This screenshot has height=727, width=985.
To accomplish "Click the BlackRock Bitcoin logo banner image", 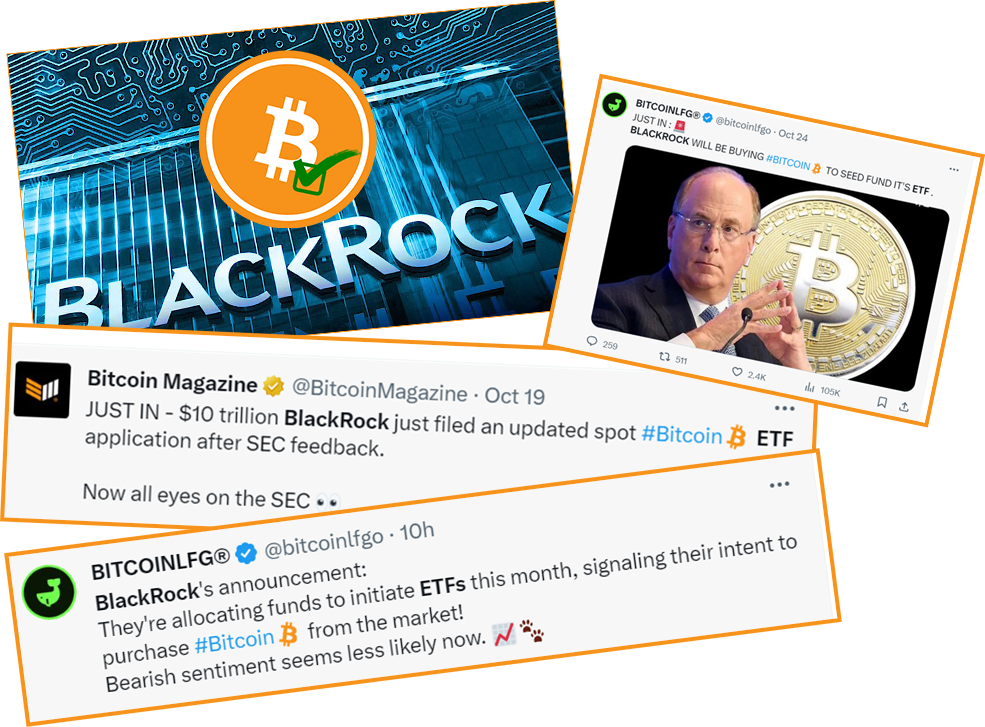I will [289, 167].
